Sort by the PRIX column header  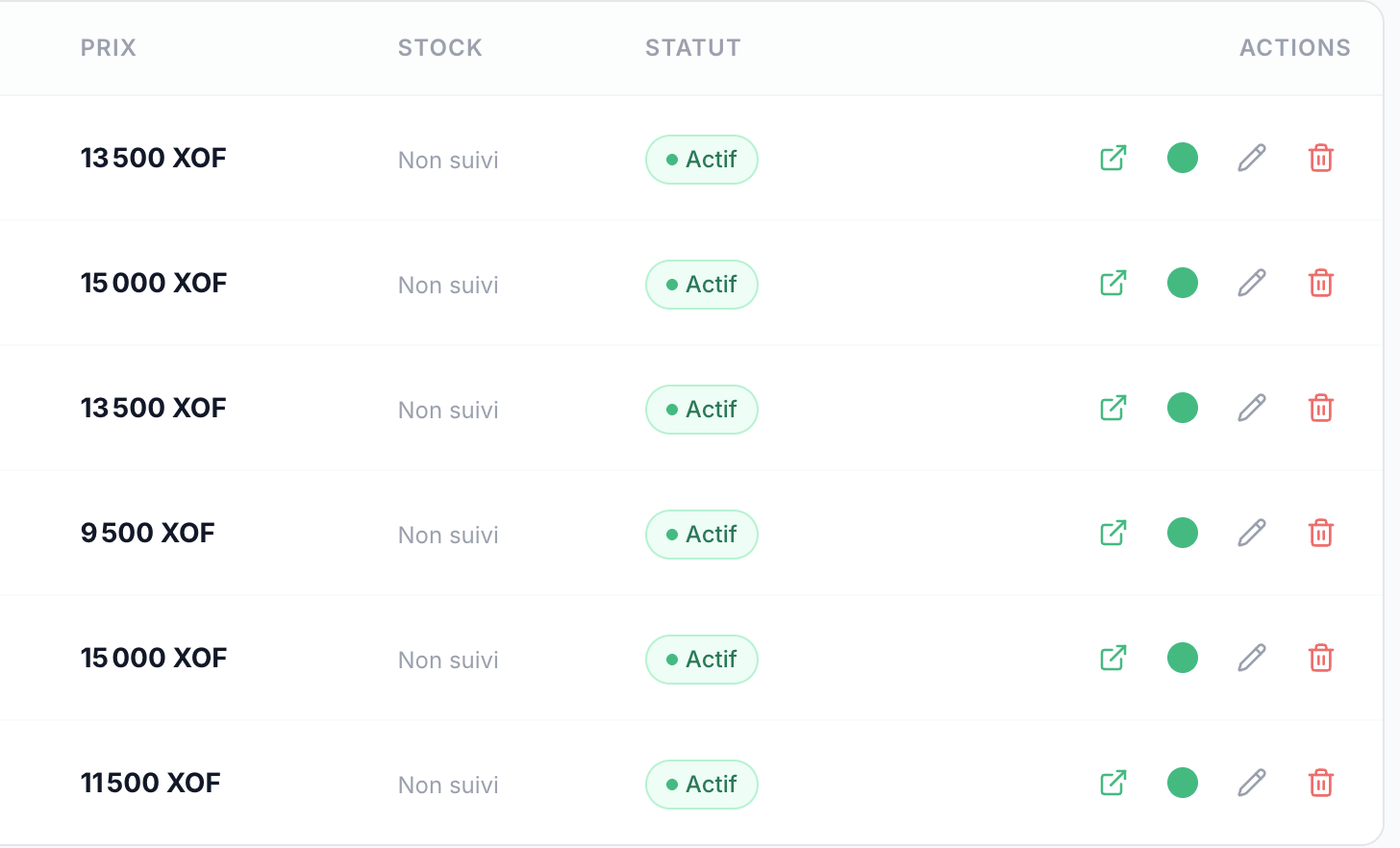(109, 48)
